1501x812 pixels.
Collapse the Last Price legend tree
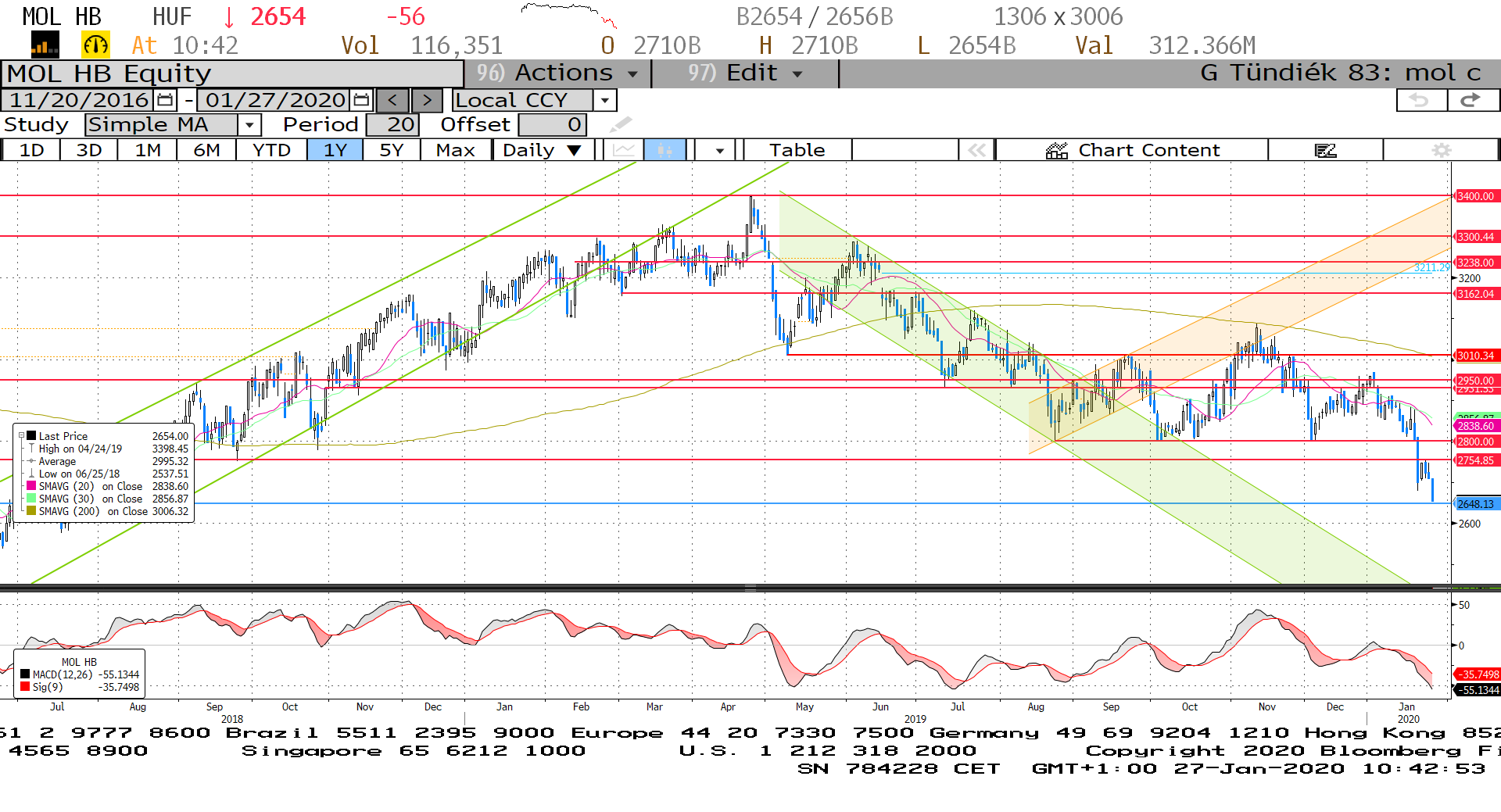[x=22, y=436]
